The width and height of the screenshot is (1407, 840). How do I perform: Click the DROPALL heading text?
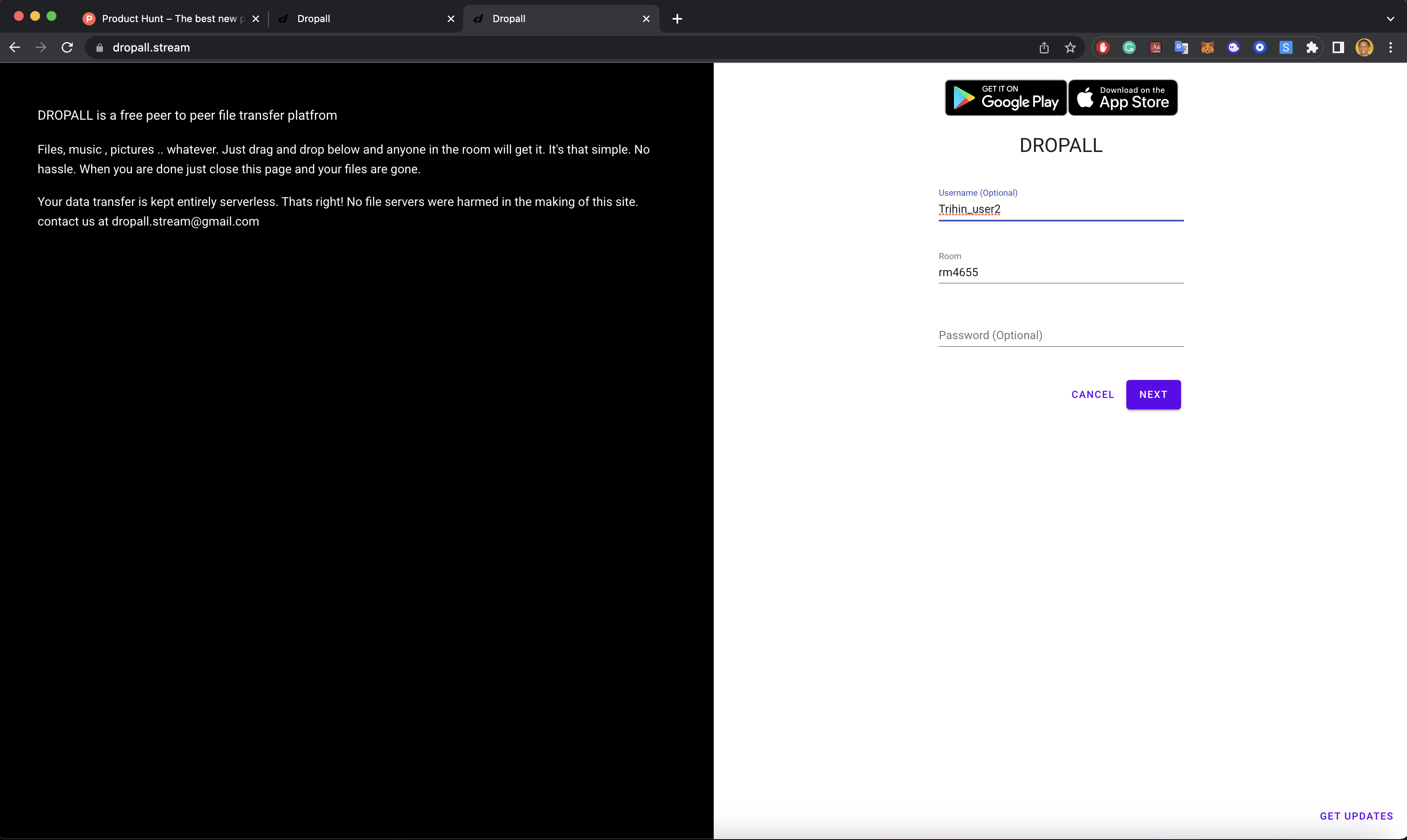coord(1061,145)
